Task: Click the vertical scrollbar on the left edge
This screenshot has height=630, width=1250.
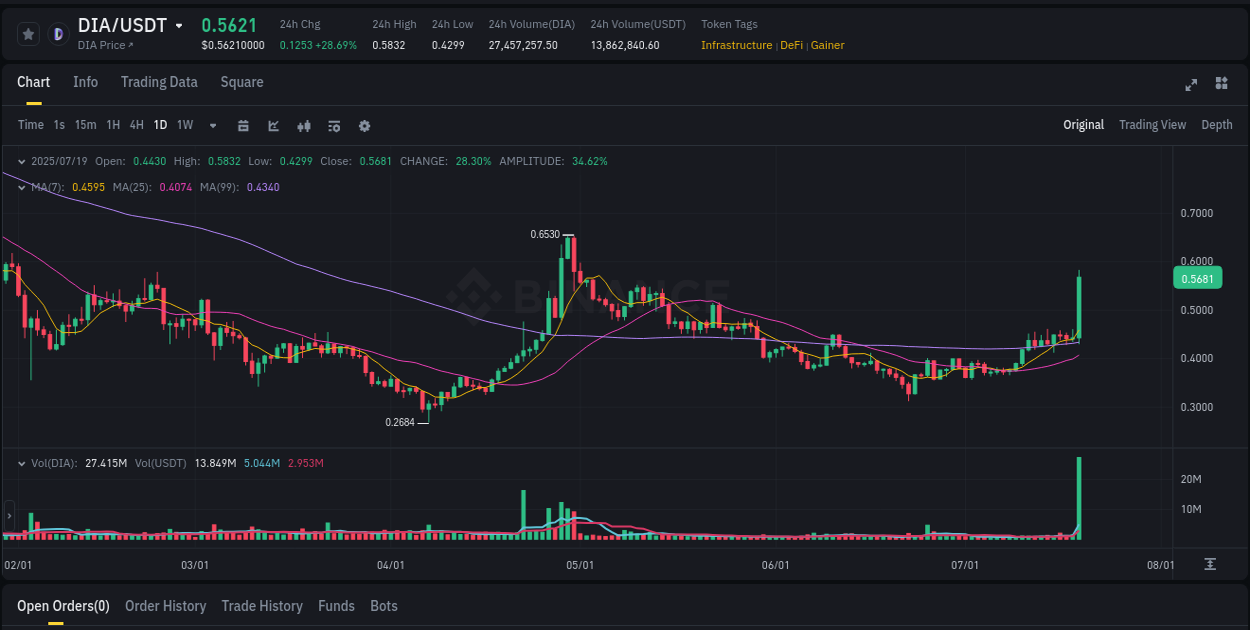Action: [x=9, y=516]
